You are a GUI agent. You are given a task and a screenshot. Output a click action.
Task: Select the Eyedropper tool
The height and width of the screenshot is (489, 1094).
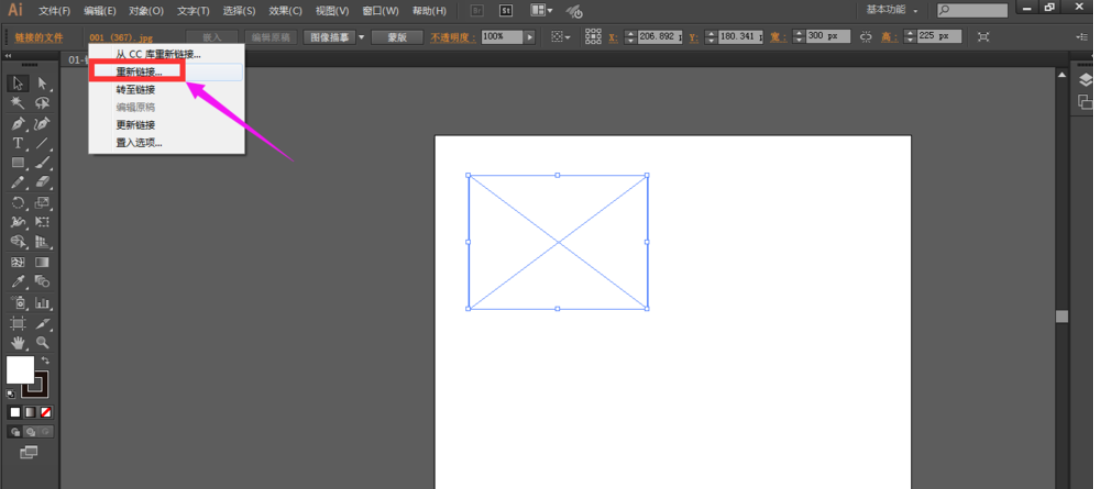(18, 282)
